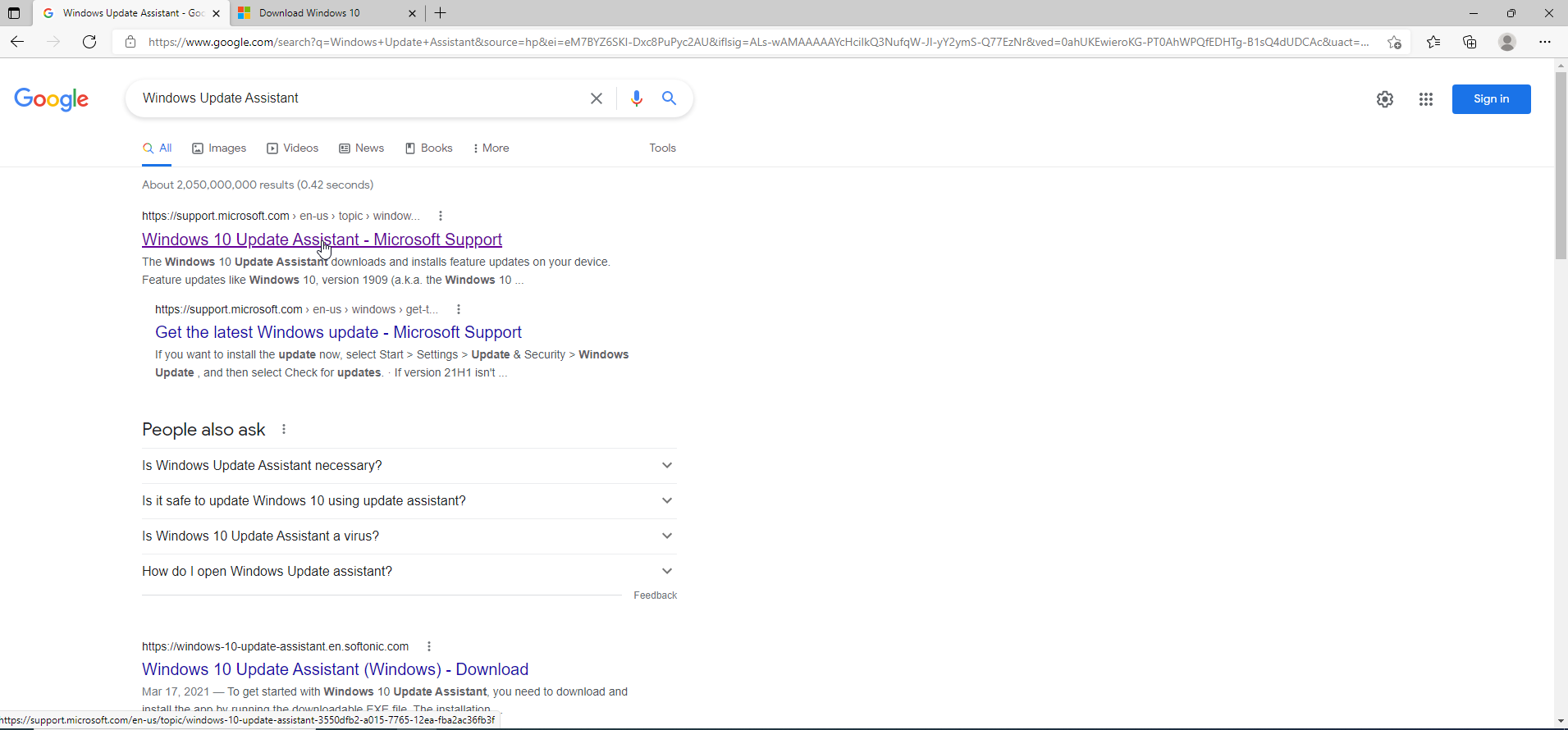The height and width of the screenshot is (730, 1568).
Task: Open Windows 10 Update Assistant - Microsoft Support
Action: 322,240
